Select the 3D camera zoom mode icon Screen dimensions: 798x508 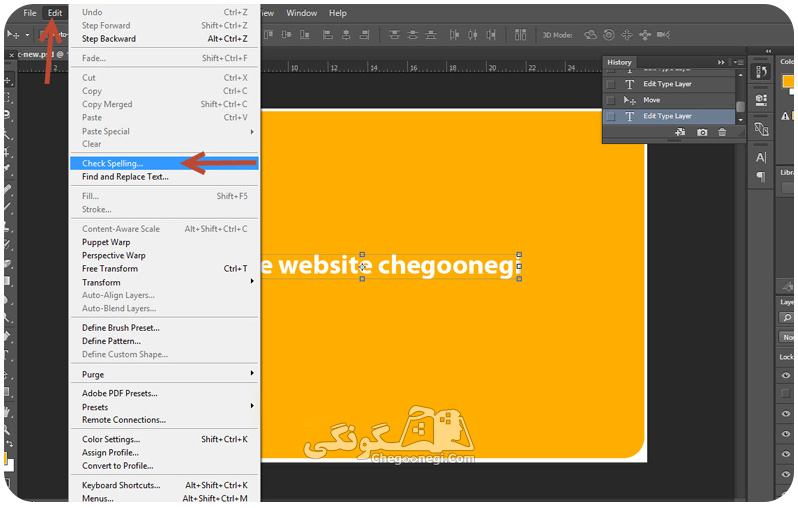pos(663,35)
